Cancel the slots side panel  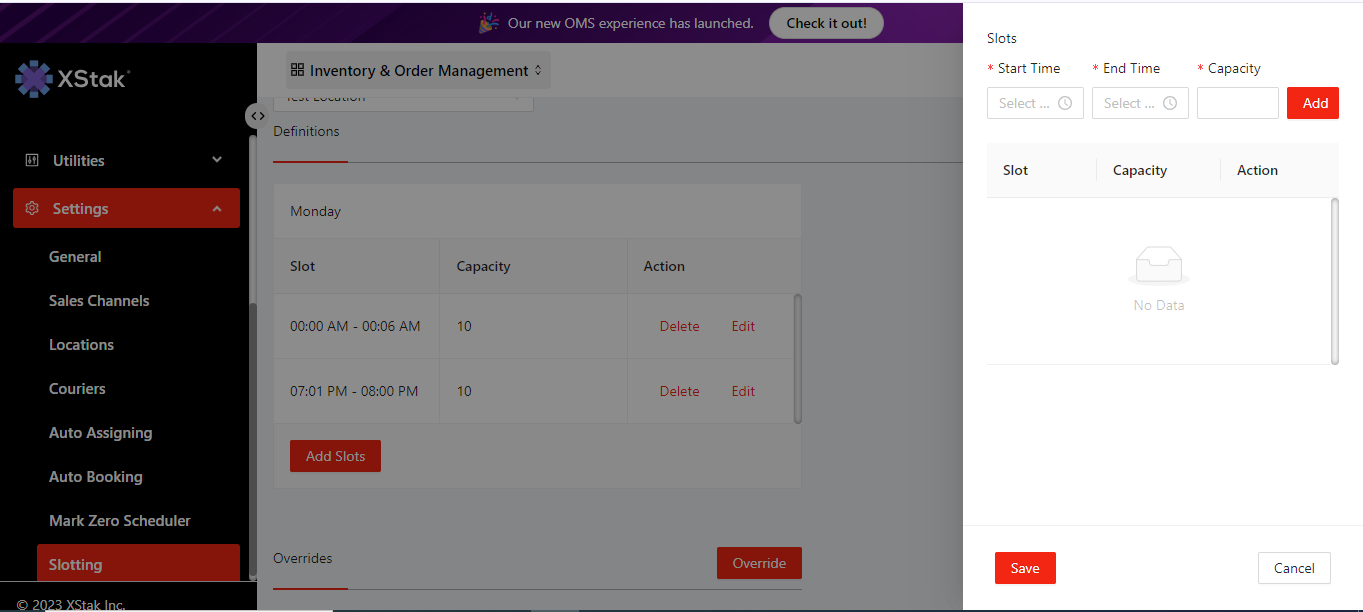coord(1293,568)
